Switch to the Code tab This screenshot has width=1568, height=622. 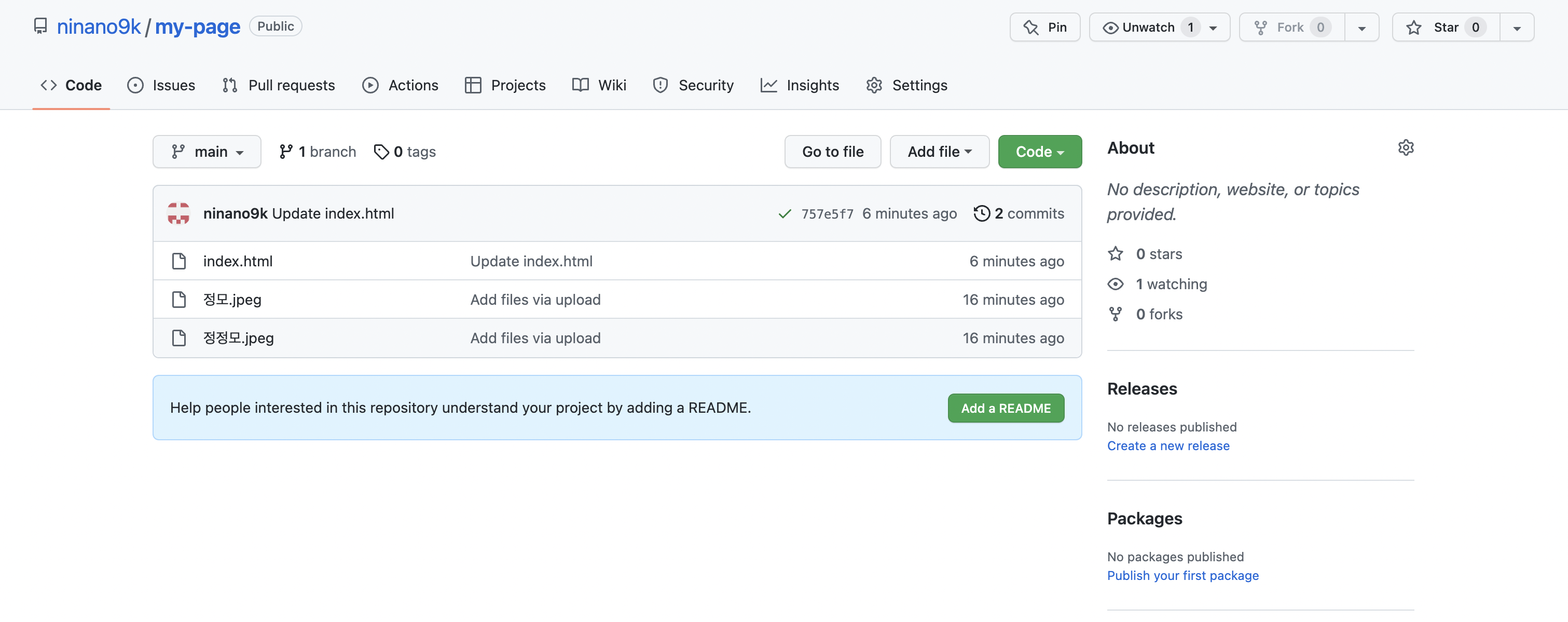click(x=71, y=85)
